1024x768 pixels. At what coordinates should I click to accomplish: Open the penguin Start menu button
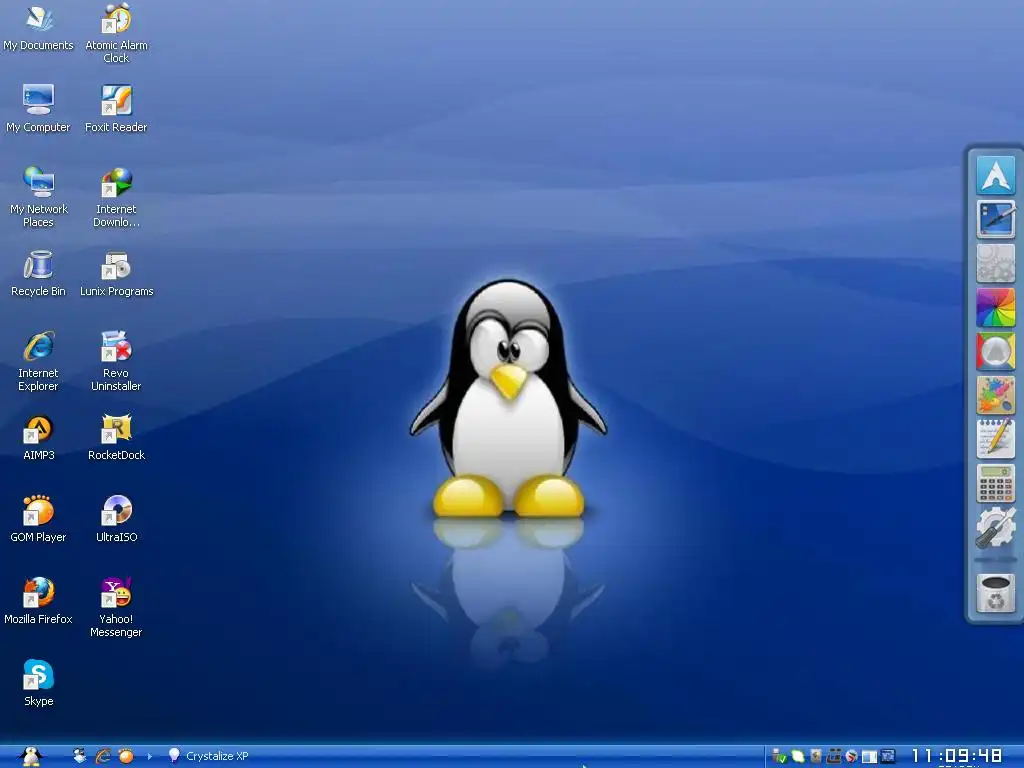31,756
